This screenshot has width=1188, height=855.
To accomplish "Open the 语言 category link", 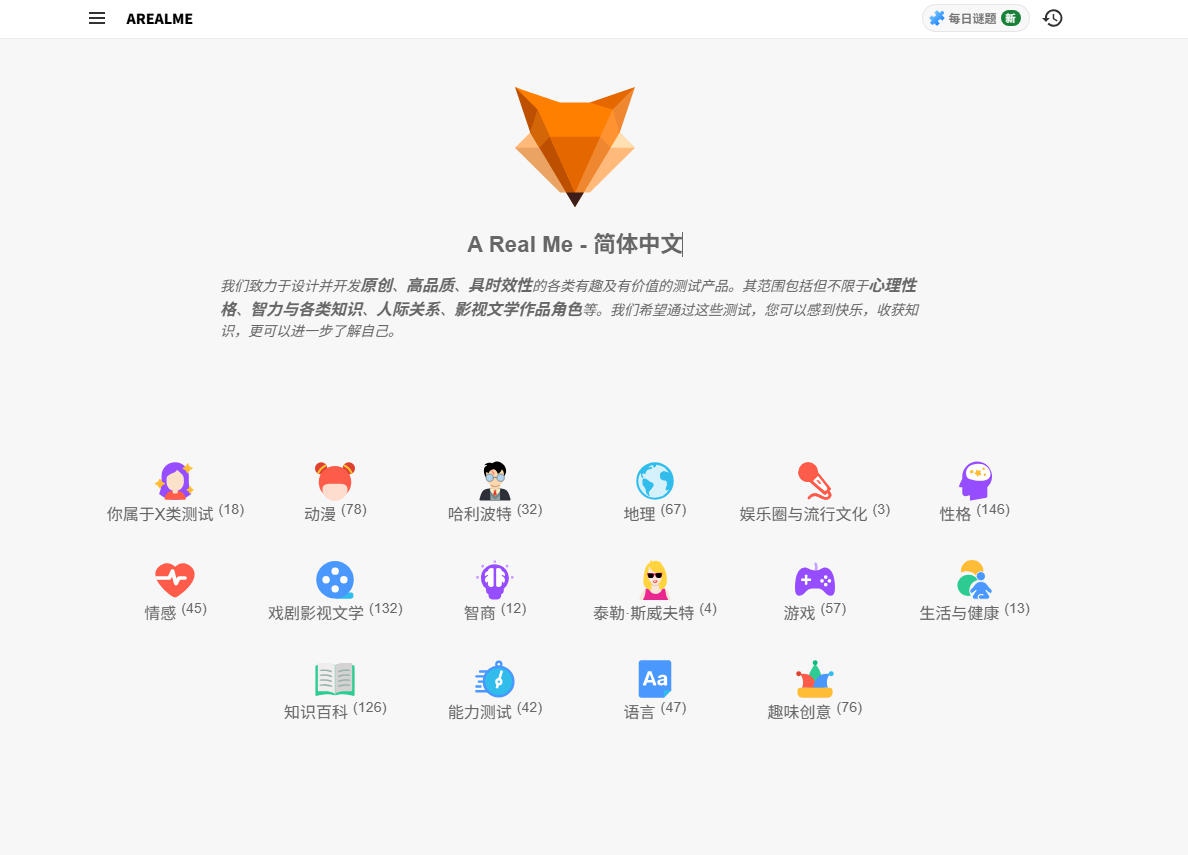I will [639, 712].
